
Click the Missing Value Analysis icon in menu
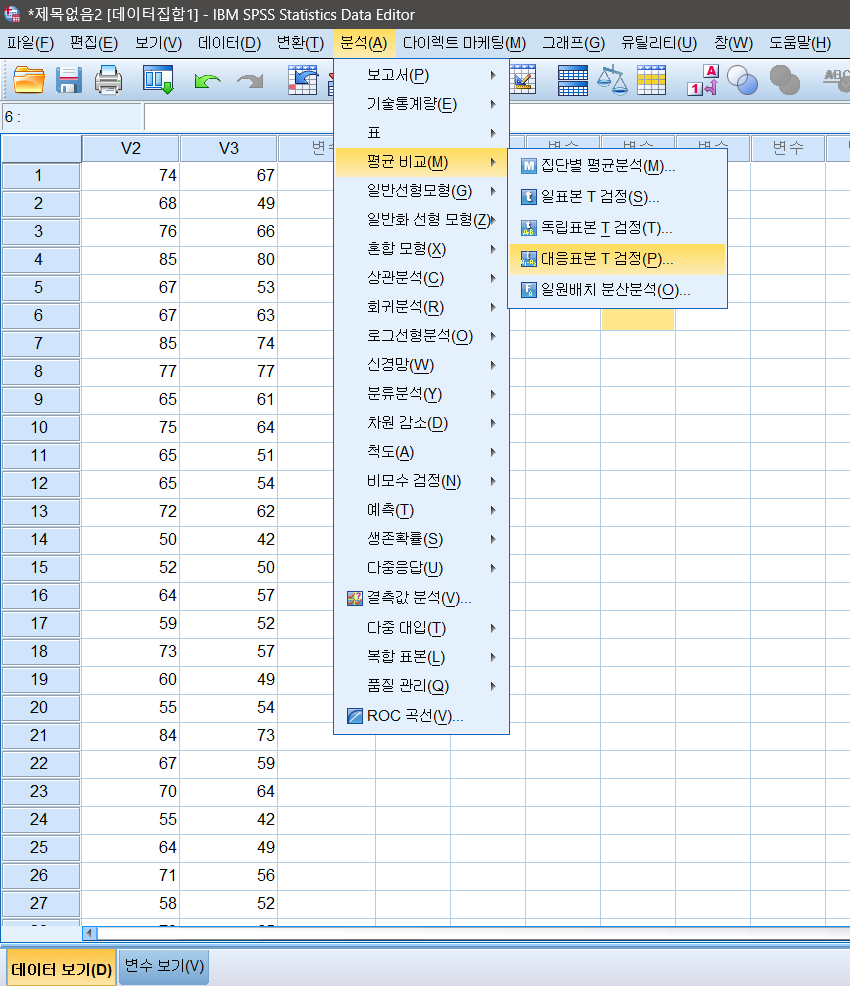point(355,598)
